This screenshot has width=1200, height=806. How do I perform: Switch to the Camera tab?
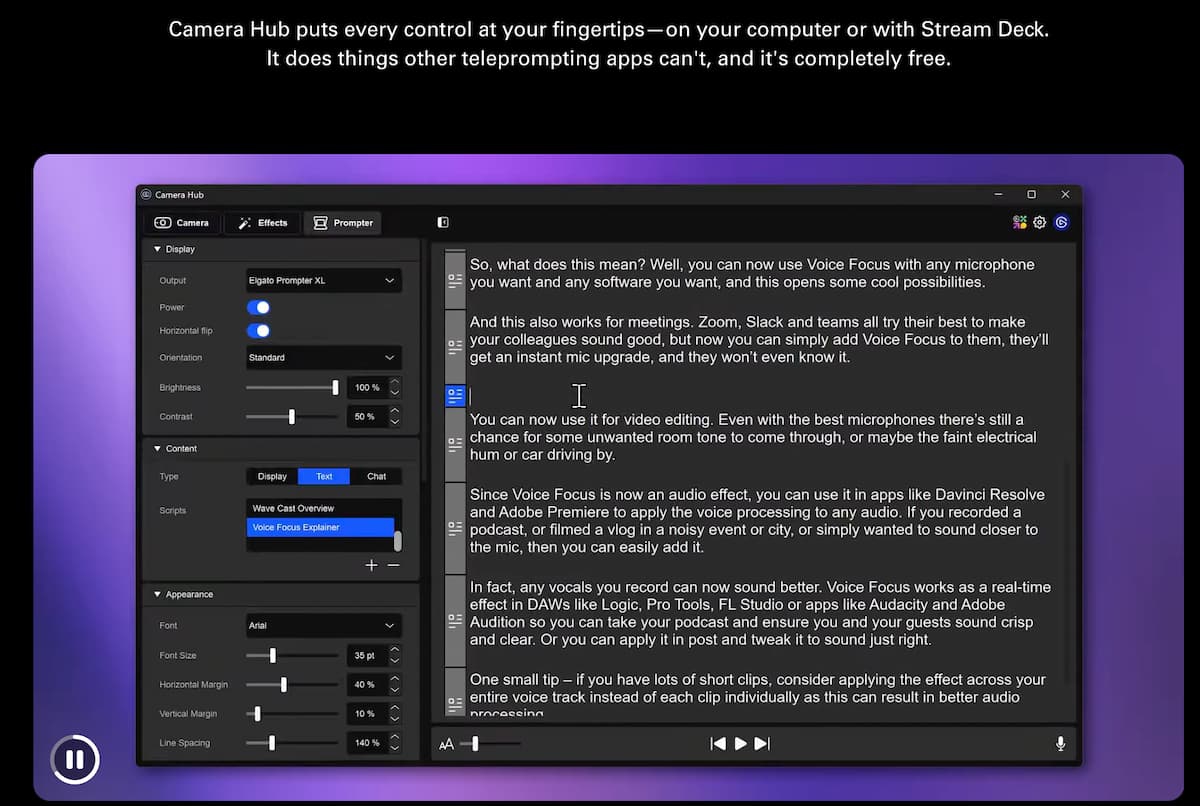(x=182, y=223)
